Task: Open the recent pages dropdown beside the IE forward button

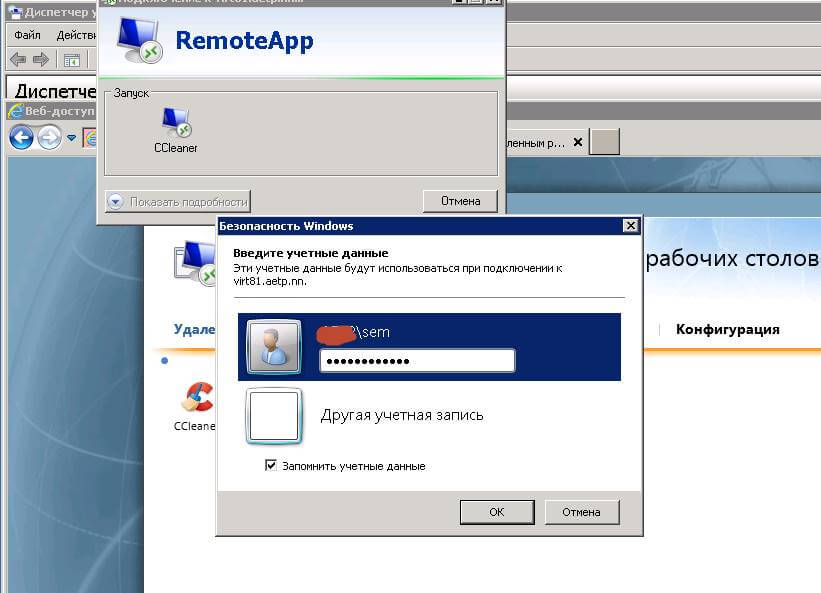Action: (x=71, y=138)
